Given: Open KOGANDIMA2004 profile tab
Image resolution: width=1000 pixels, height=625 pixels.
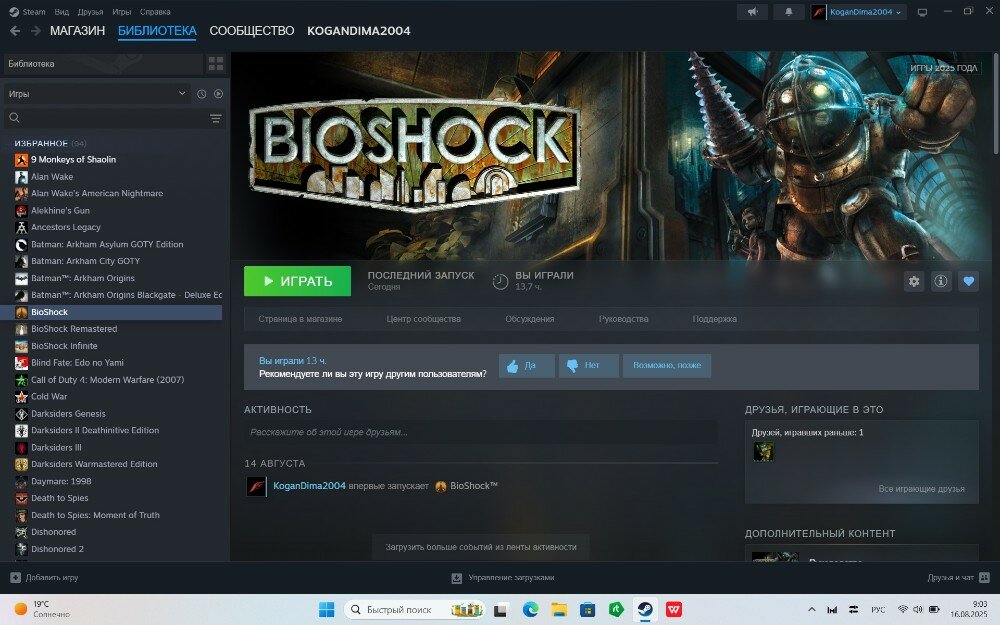Looking at the screenshot, I should click(x=359, y=31).
